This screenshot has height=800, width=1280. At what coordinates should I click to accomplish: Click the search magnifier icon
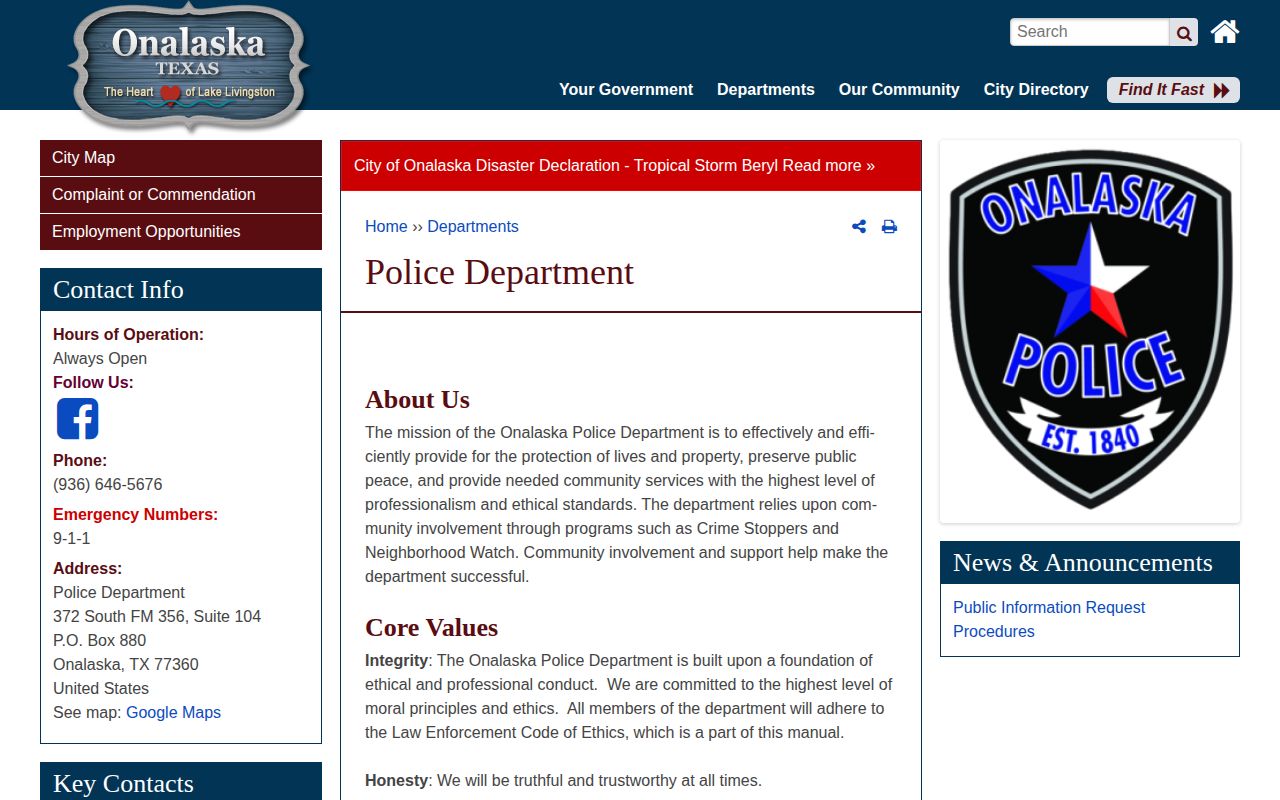pos(1184,32)
